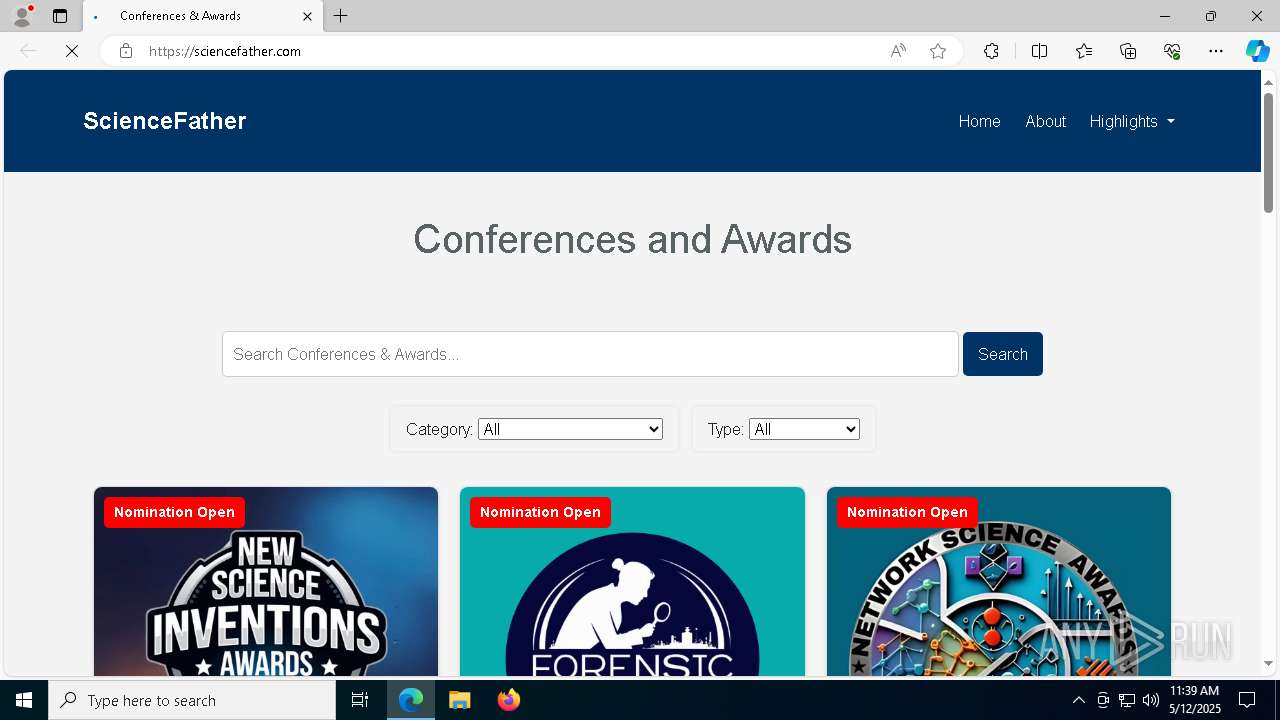
Task: Focus the Search Conferences & Awards field
Action: [x=590, y=354]
